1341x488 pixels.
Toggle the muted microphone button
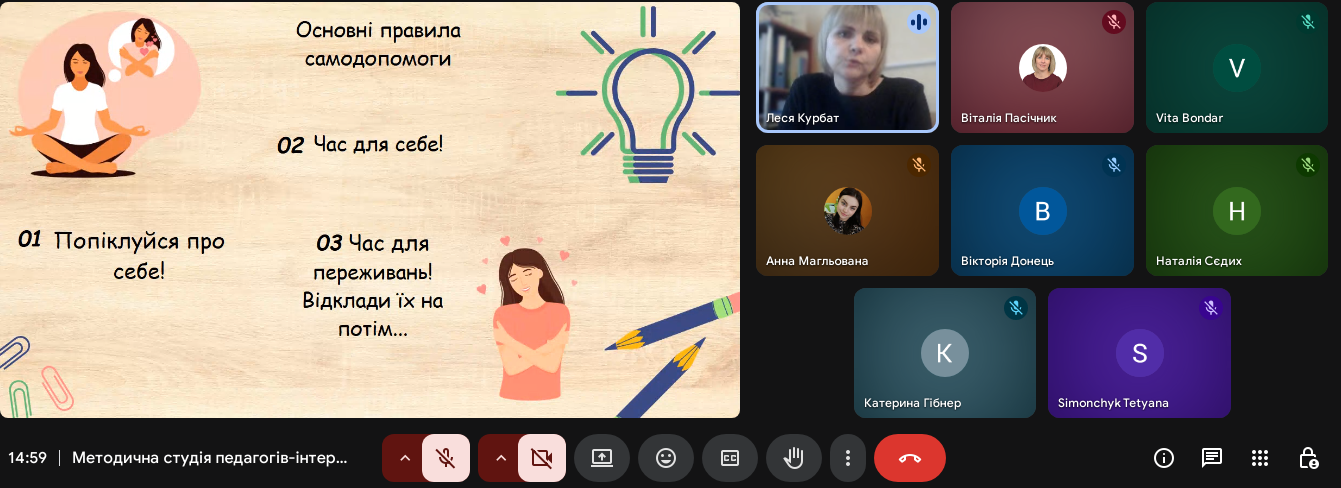[446, 458]
